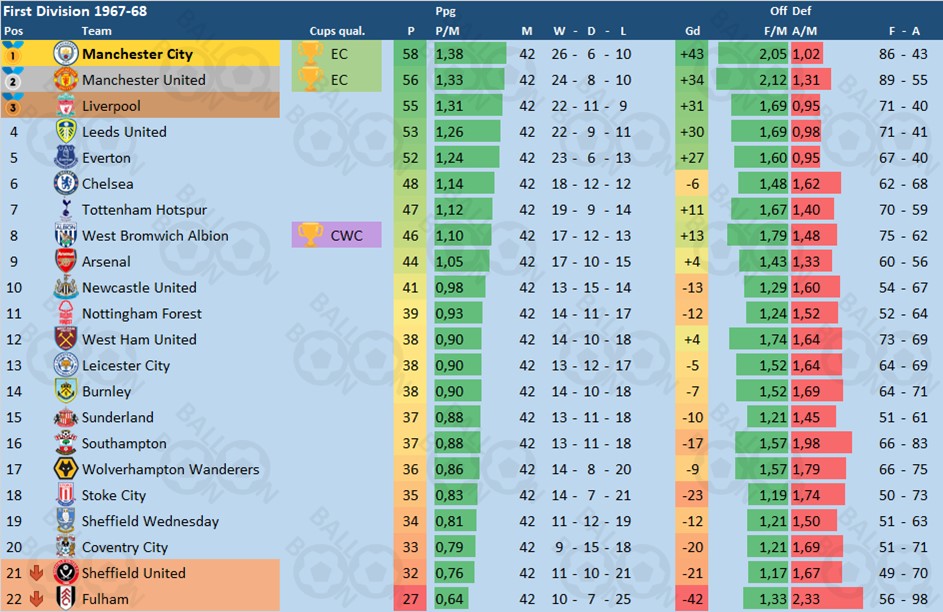
Task: Select the Gd column header
Action: 692,31
